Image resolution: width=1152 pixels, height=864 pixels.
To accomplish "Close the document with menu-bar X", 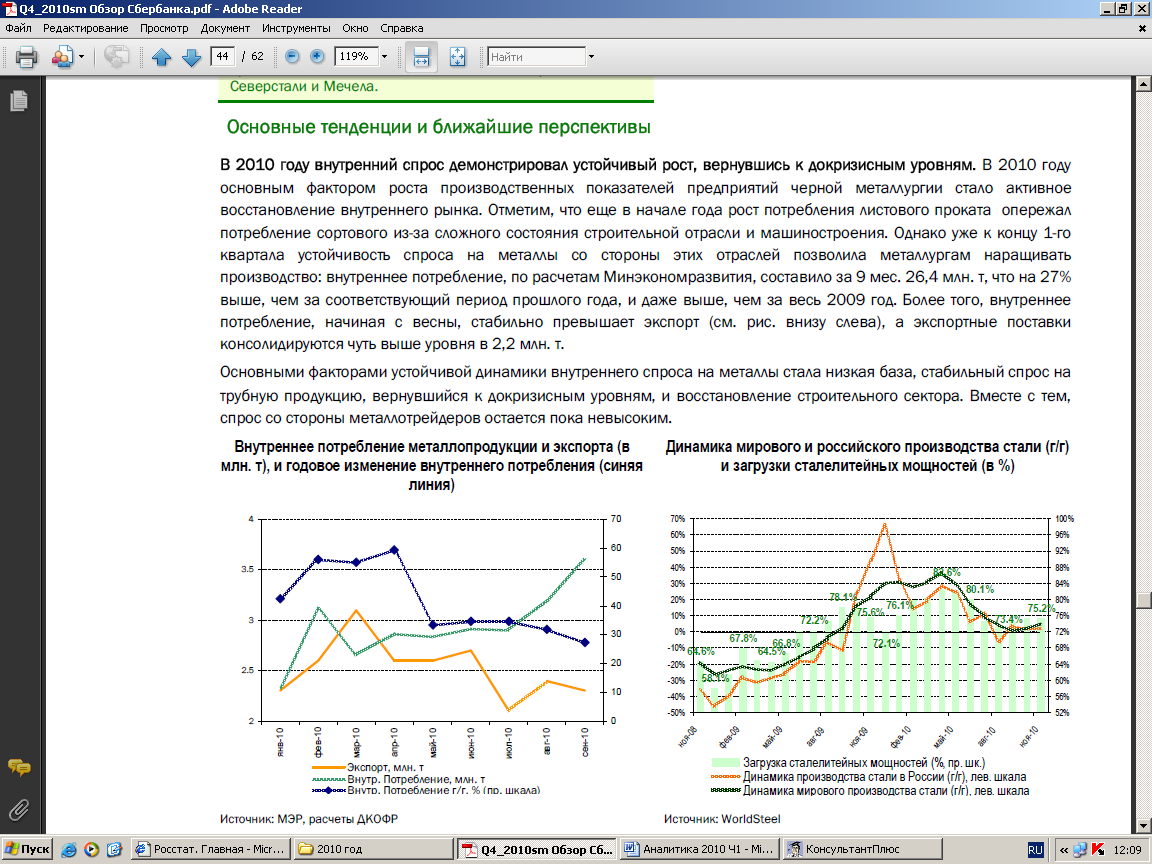I will tap(1142, 29).
